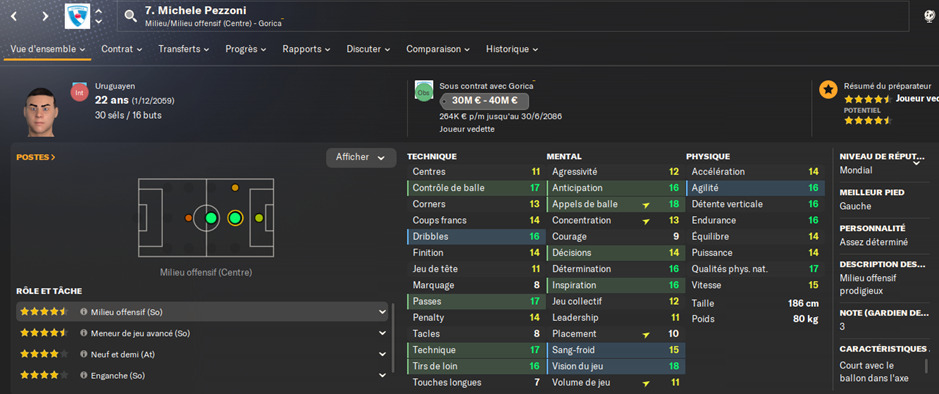This screenshot has height=394, width=939.
Task: Click the back navigation arrow
Action: click(14, 16)
